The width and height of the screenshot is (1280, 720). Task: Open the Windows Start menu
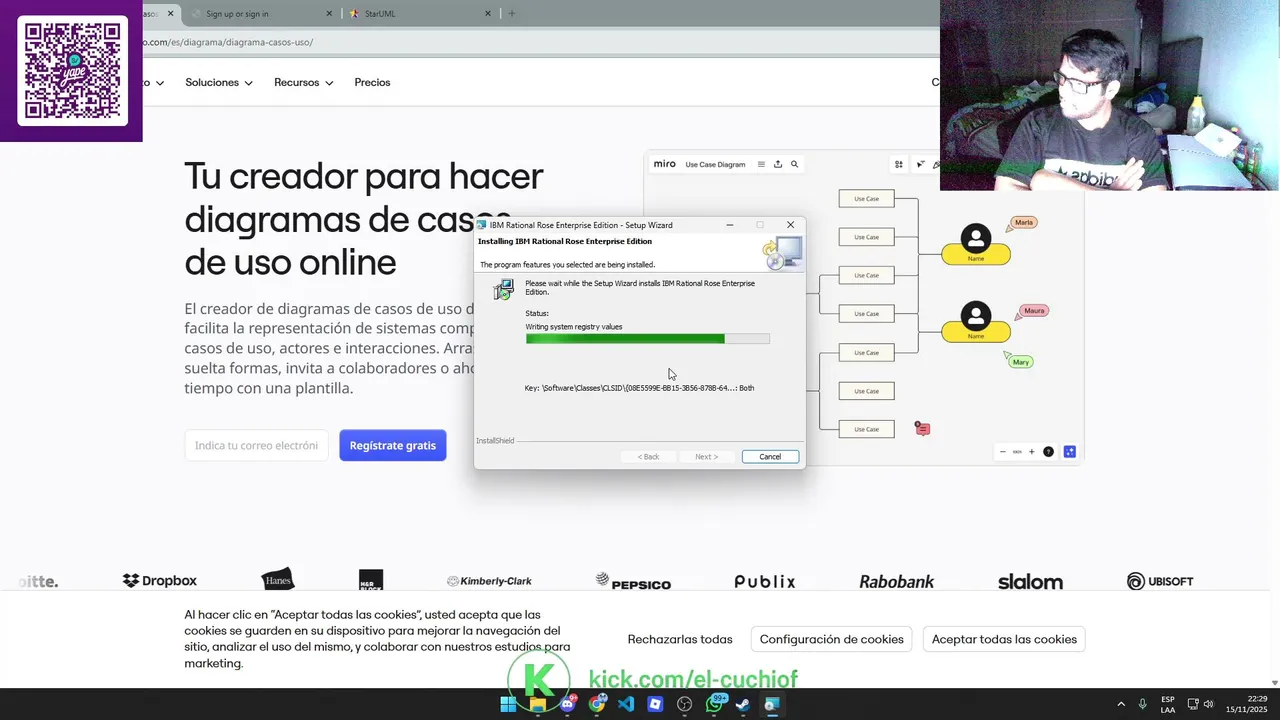point(508,704)
